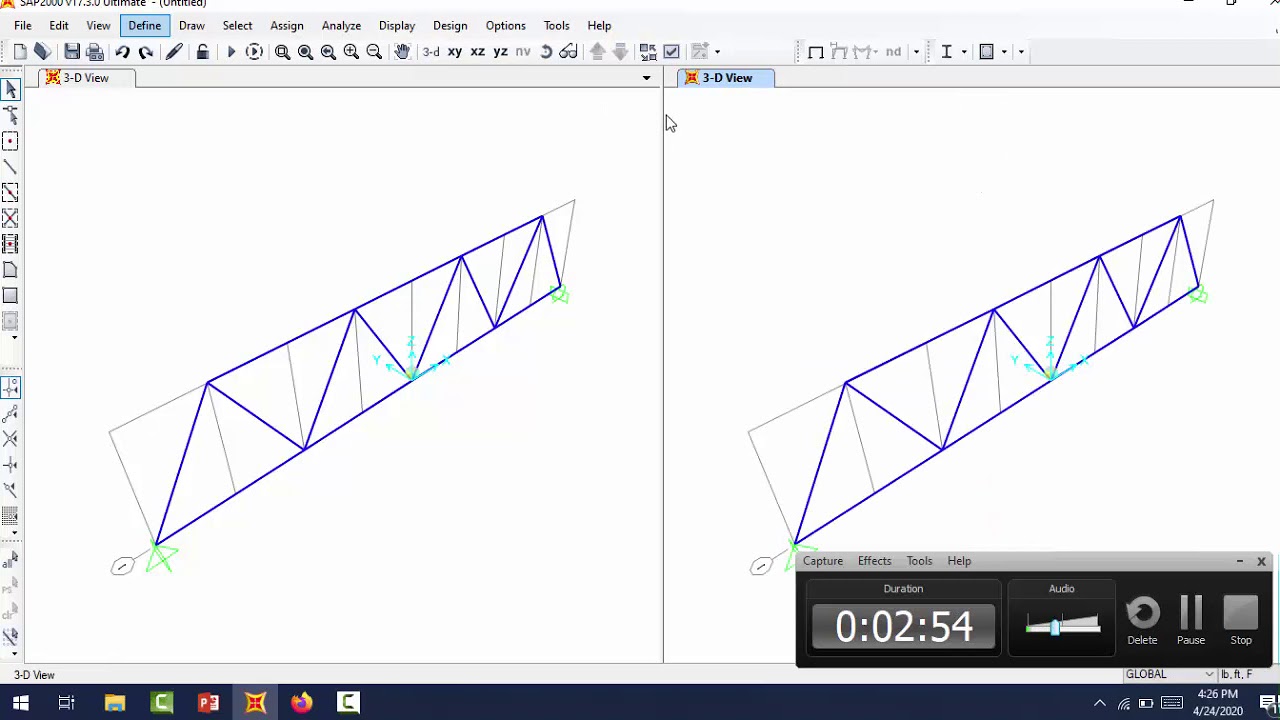Expand the area shape toolbar dropdown arrow
The image size is (1280, 720).
[x=1004, y=52]
